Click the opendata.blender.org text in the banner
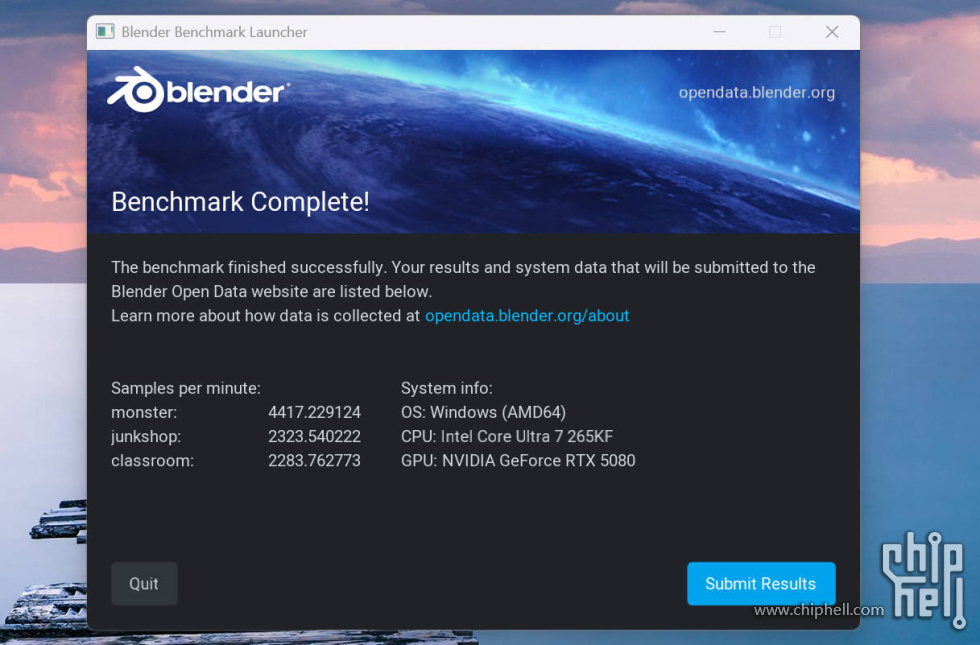The width and height of the screenshot is (980, 645). pos(756,92)
